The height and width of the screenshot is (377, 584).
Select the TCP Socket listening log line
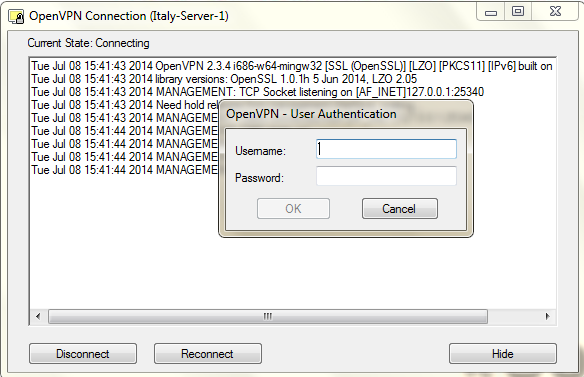257,92
